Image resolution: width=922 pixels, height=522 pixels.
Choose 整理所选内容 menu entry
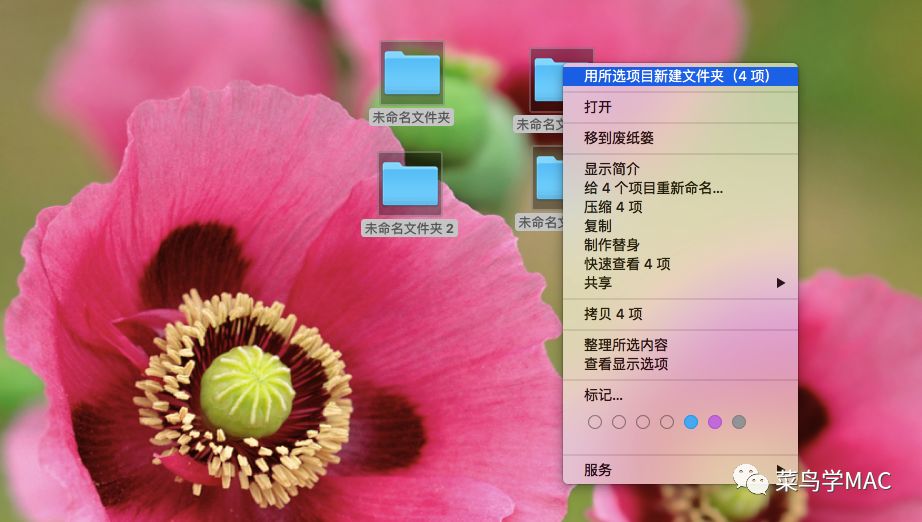pyautogui.click(x=680, y=345)
